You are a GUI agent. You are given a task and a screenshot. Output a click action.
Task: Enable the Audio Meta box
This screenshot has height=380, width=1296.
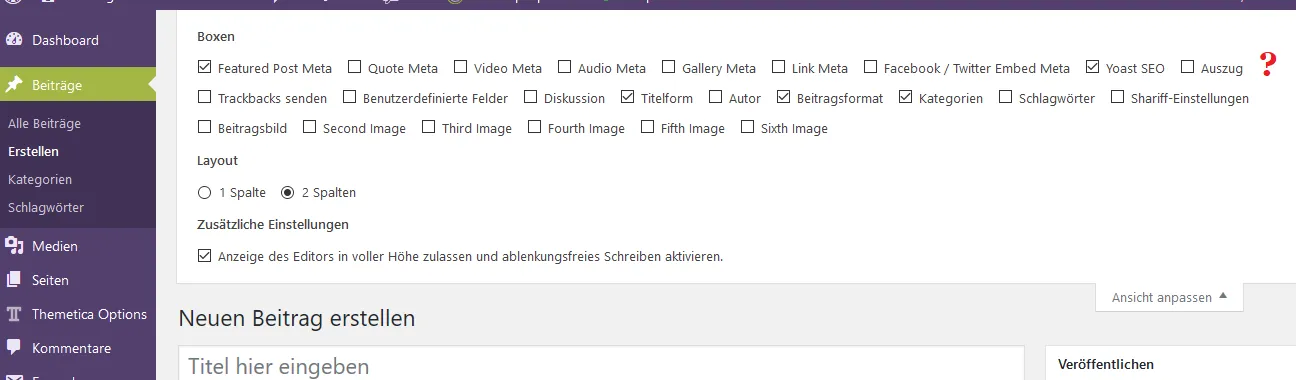pos(565,68)
